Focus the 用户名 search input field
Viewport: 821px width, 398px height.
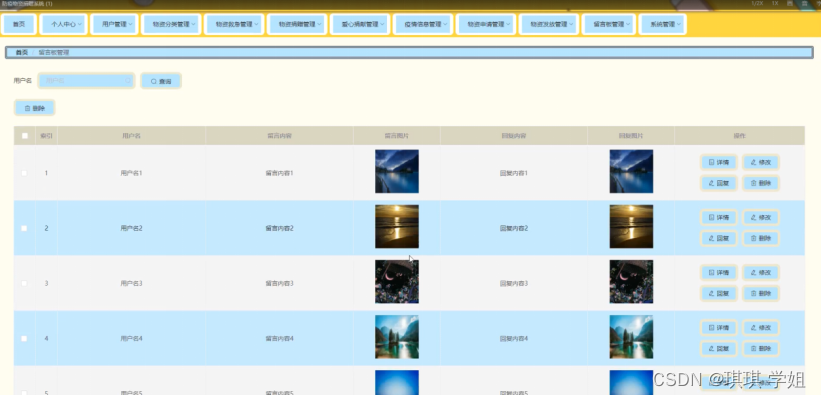86,81
